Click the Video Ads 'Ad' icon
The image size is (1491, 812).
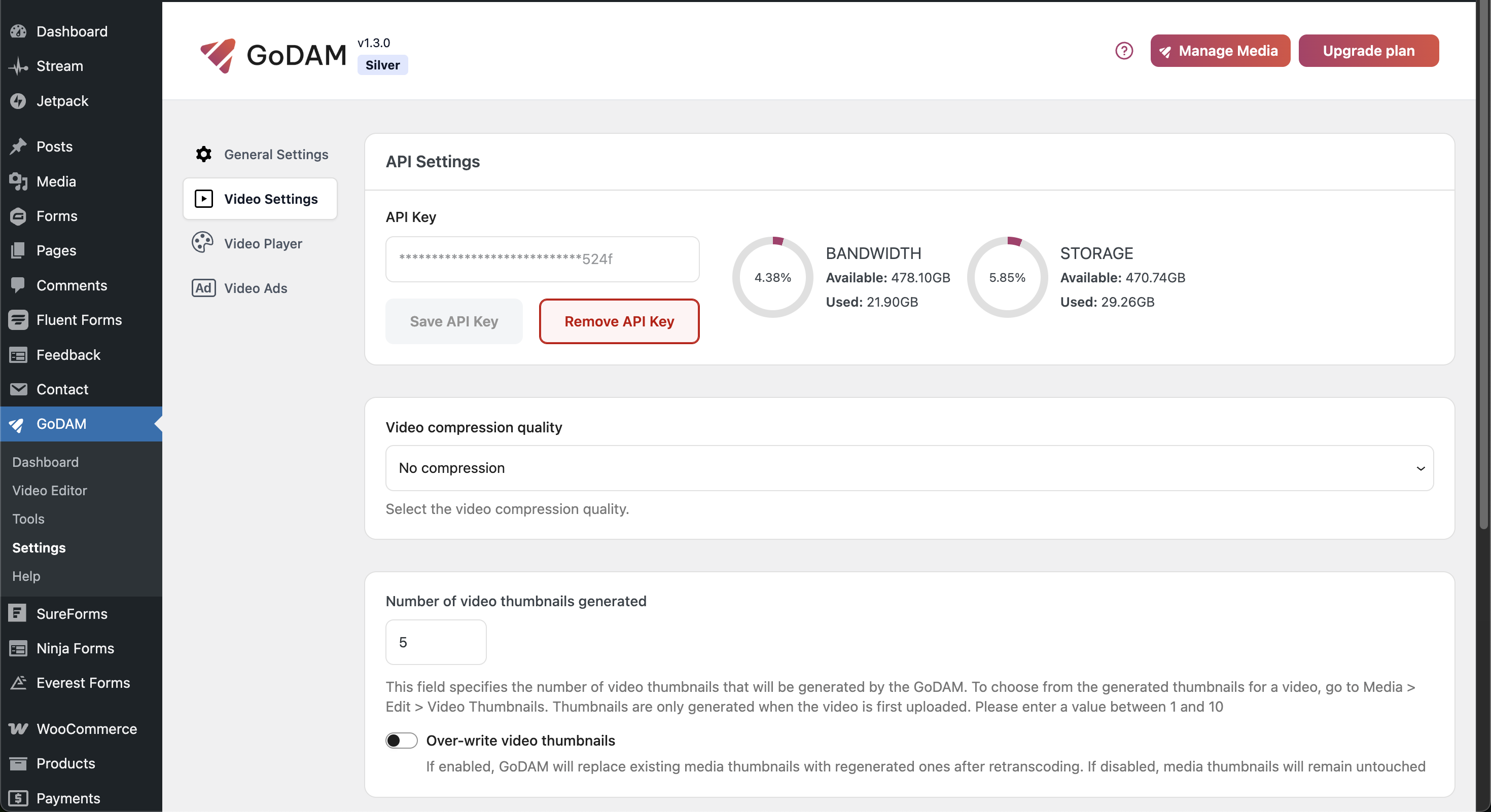point(203,288)
